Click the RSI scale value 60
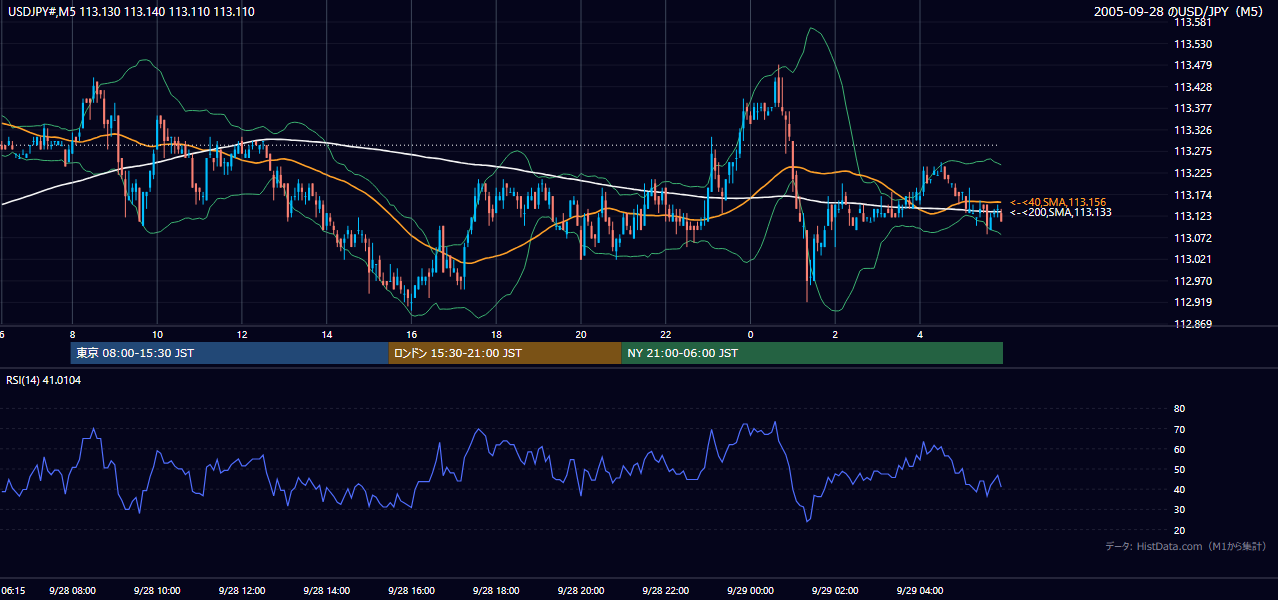The width and height of the screenshot is (1278, 600). point(1179,449)
